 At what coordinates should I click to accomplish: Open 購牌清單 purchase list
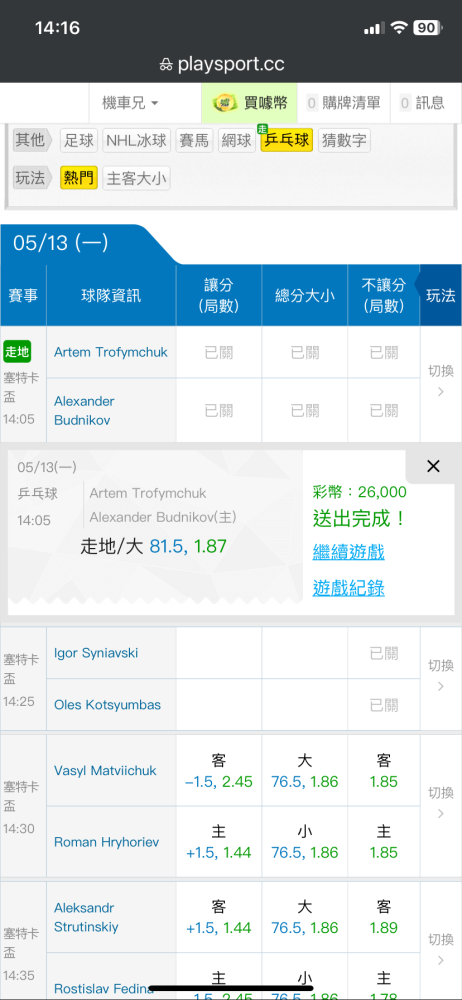tap(343, 103)
